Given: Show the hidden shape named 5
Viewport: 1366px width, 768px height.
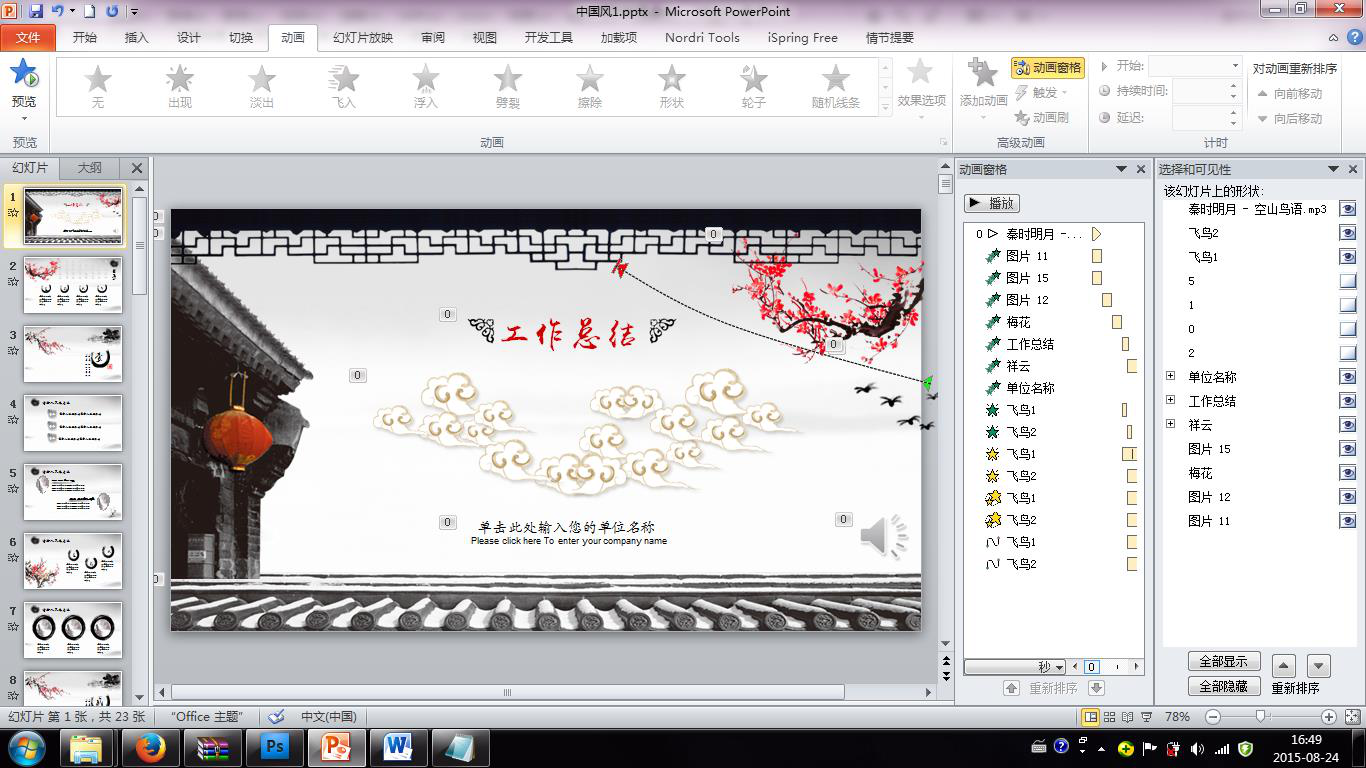Looking at the screenshot, I should coord(1348,281).
